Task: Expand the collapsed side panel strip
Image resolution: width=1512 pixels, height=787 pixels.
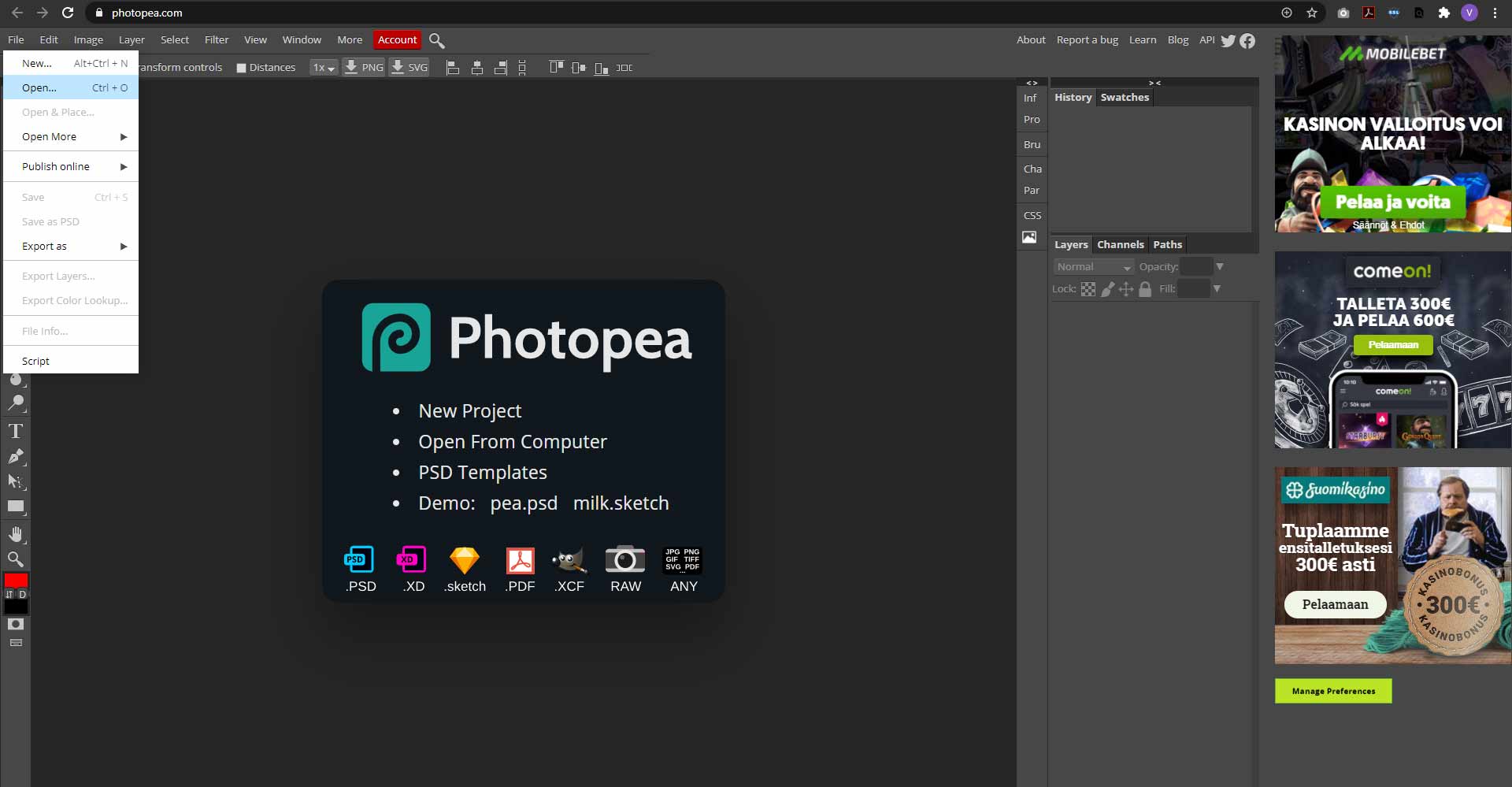Action: (1032, 83)
